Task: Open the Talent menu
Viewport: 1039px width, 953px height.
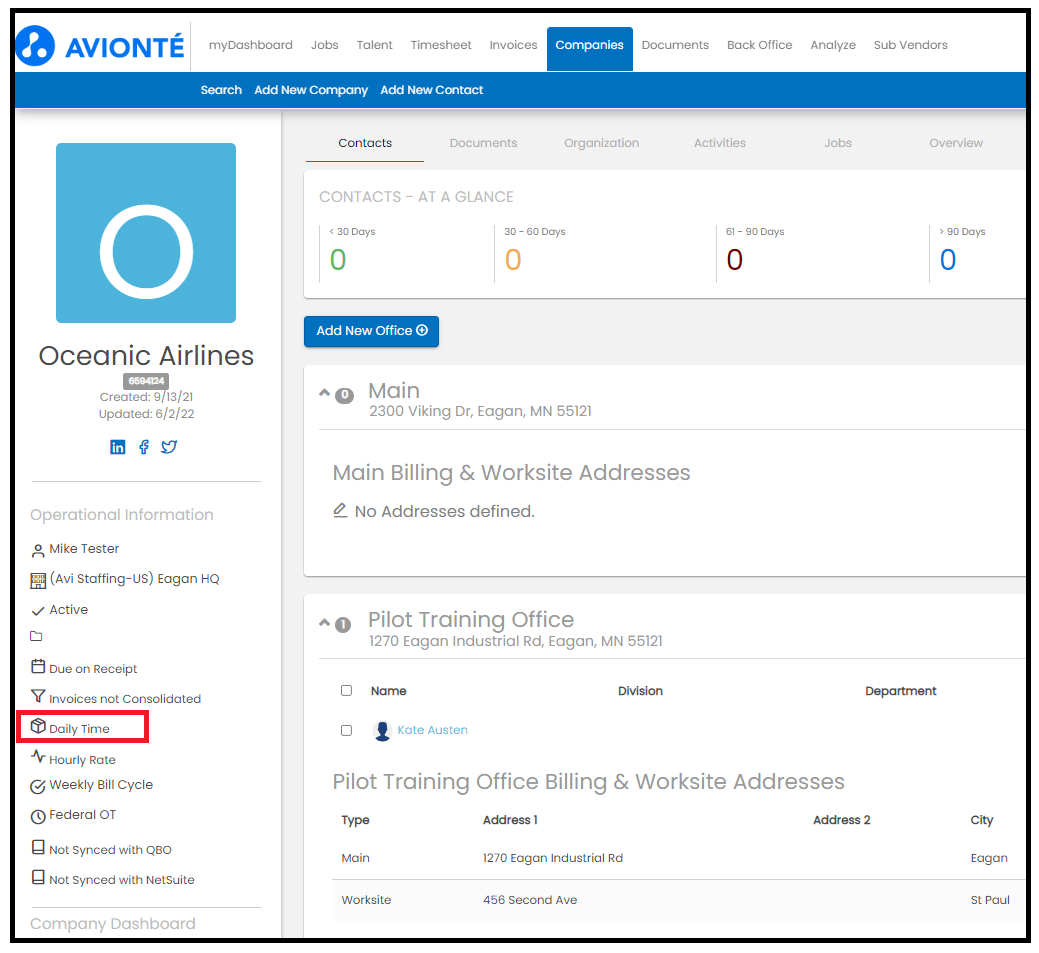Action: click(x=374, y=45)
